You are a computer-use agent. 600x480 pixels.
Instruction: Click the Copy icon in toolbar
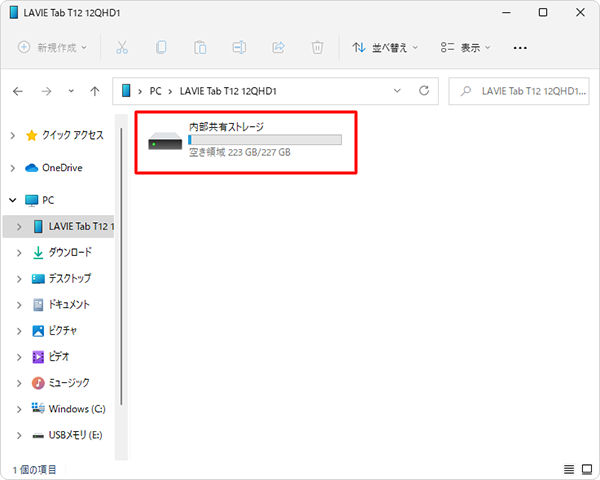tap(160, 47)
